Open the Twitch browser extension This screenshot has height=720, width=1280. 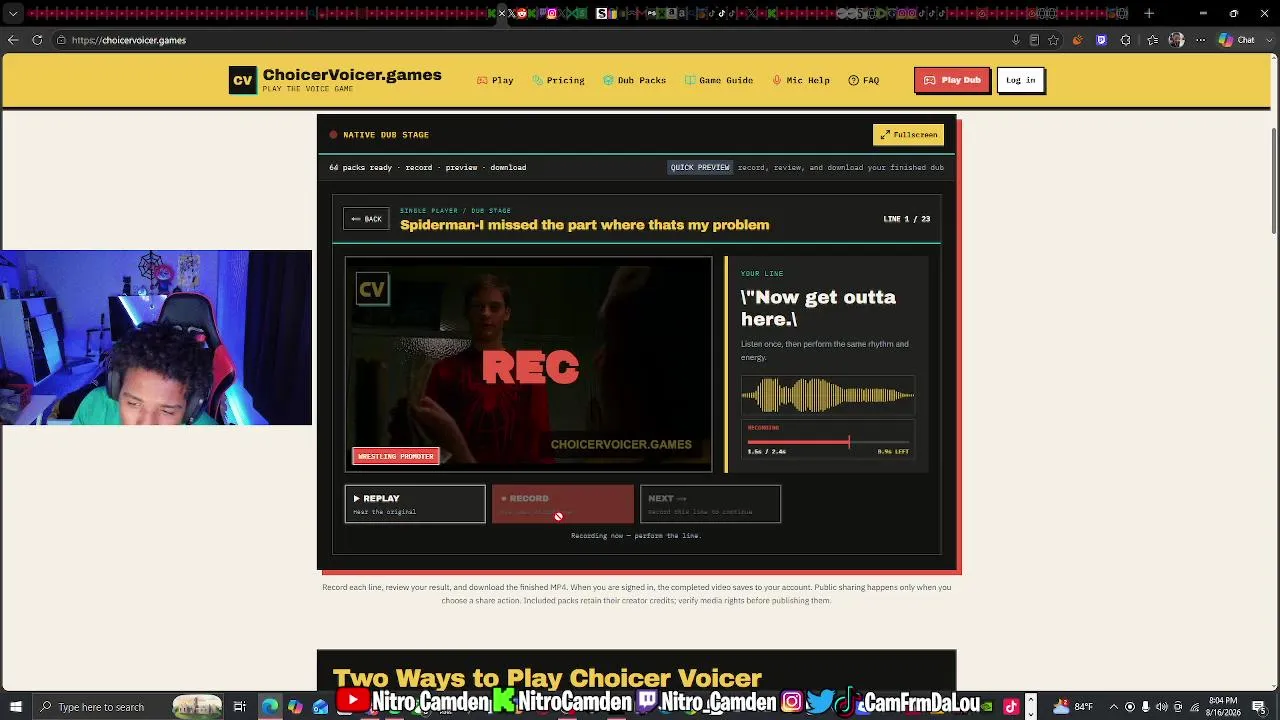click(x=1101, y=40)
